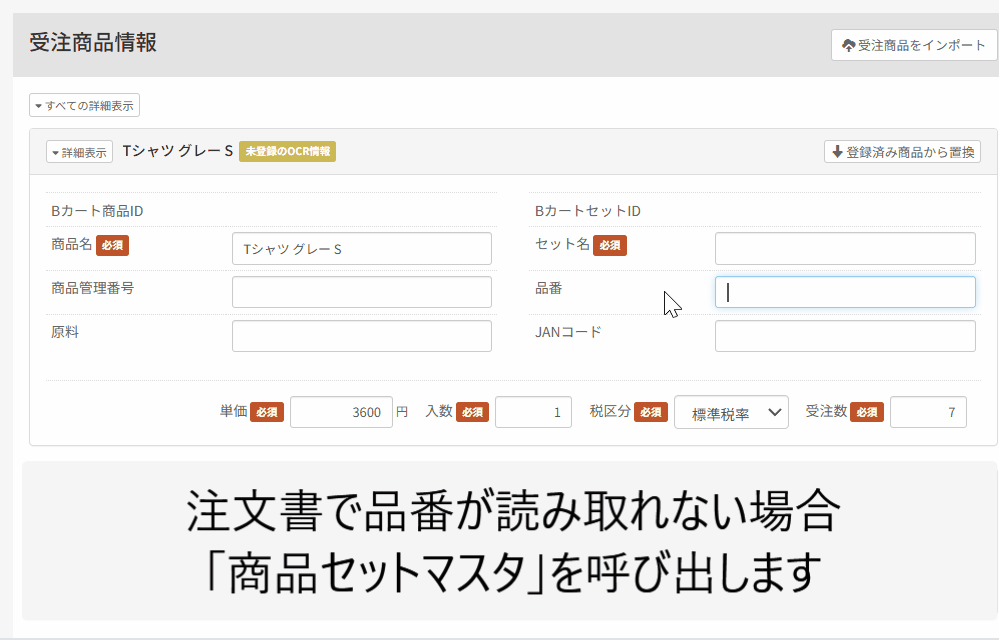
Task: Click the 入数 quantity field
Action: 533,412
